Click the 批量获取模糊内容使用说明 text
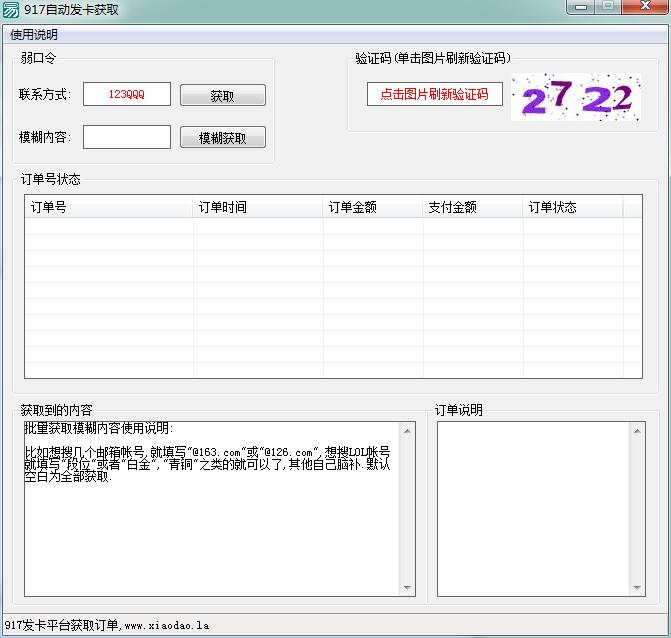 [x=98, y=428]
